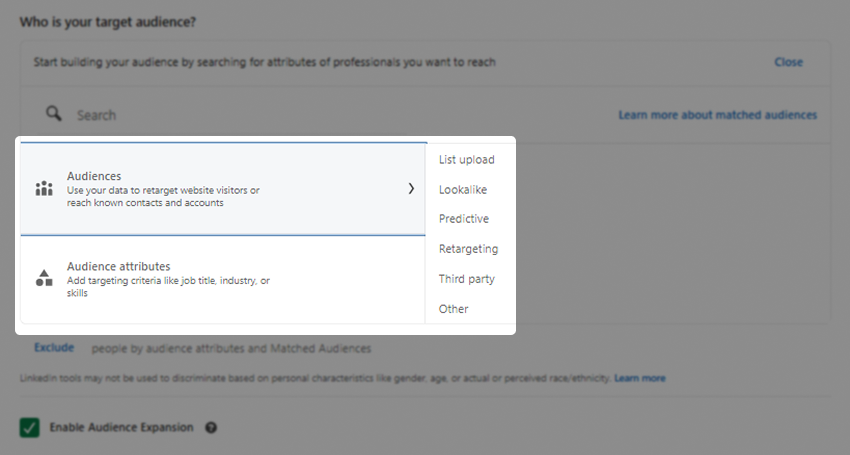Image resolution: width=850 pixels, height=455 pixels.
Task: Open the Audiences category row
Action: 223,189
